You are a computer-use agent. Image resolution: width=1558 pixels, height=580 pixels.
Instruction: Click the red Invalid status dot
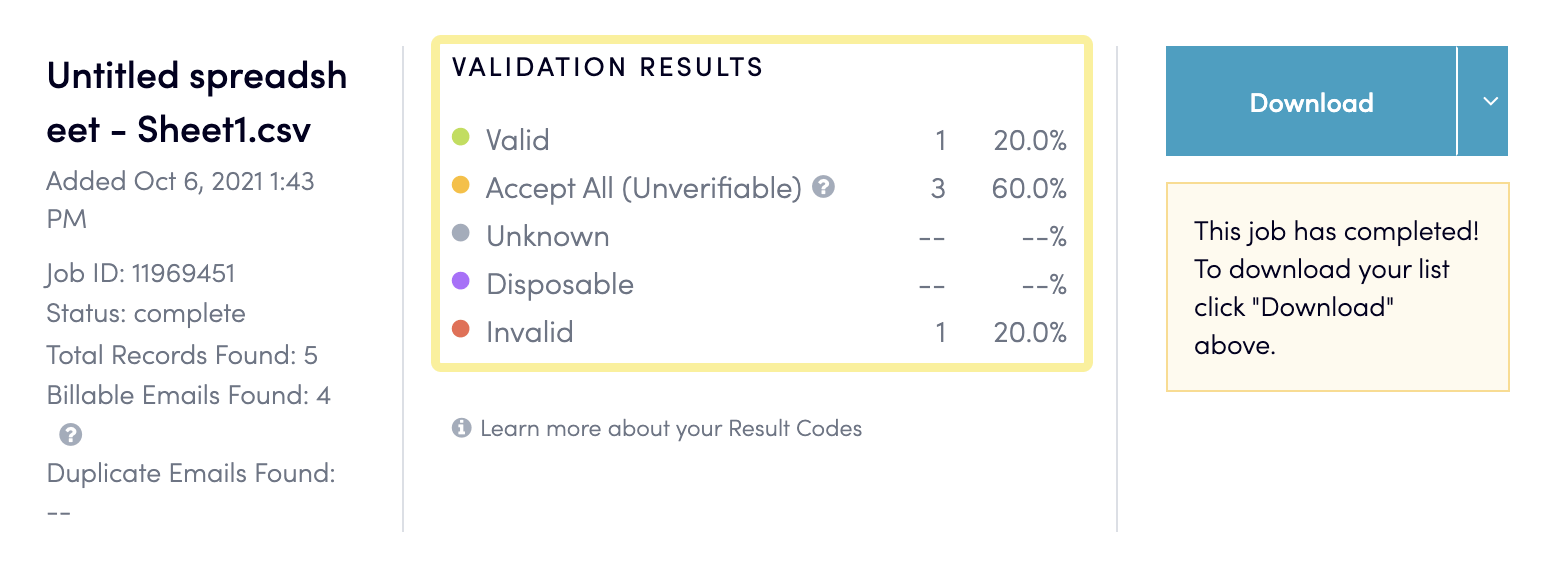coord(463,332)
